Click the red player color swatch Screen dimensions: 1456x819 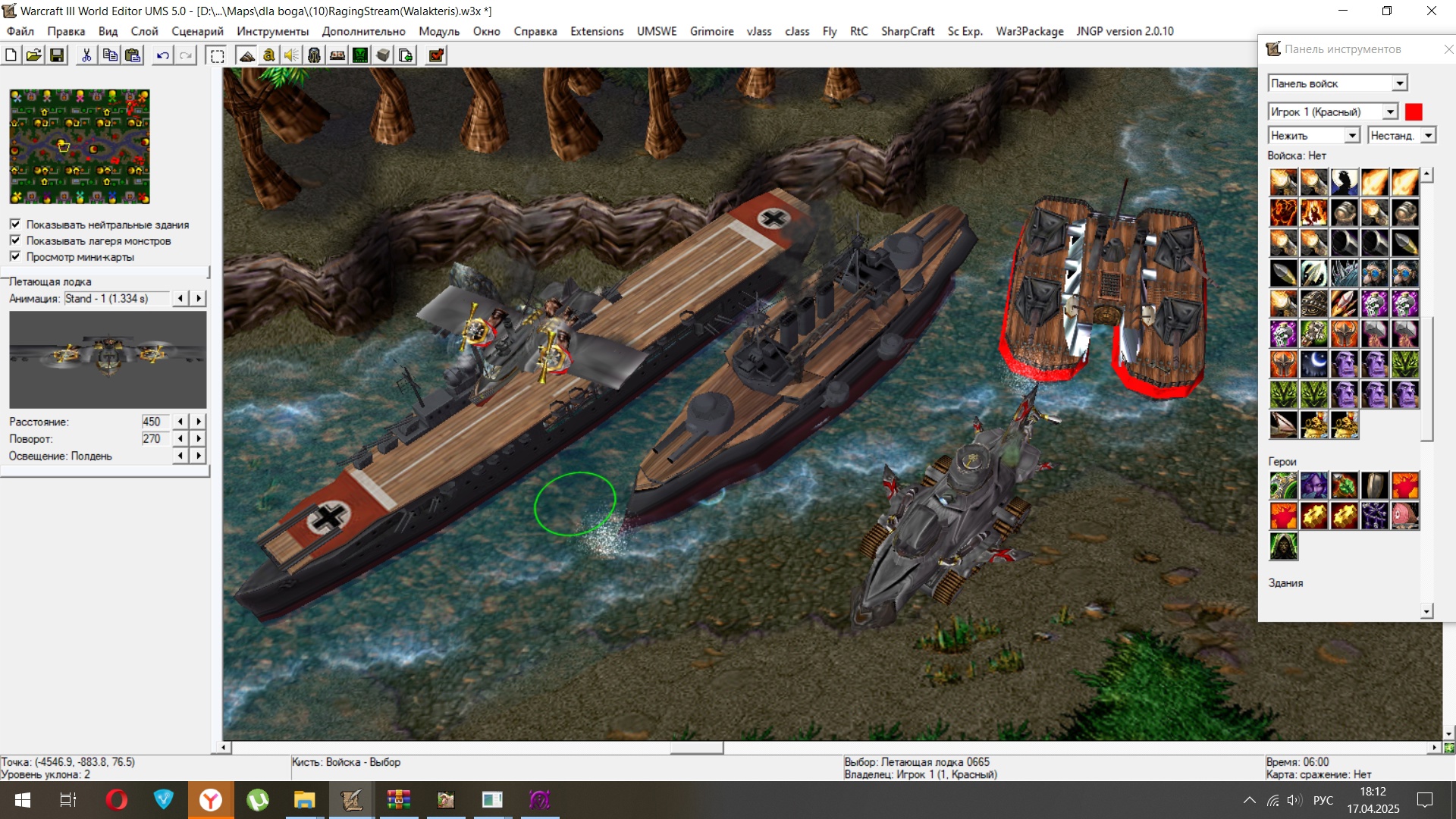1414,111
